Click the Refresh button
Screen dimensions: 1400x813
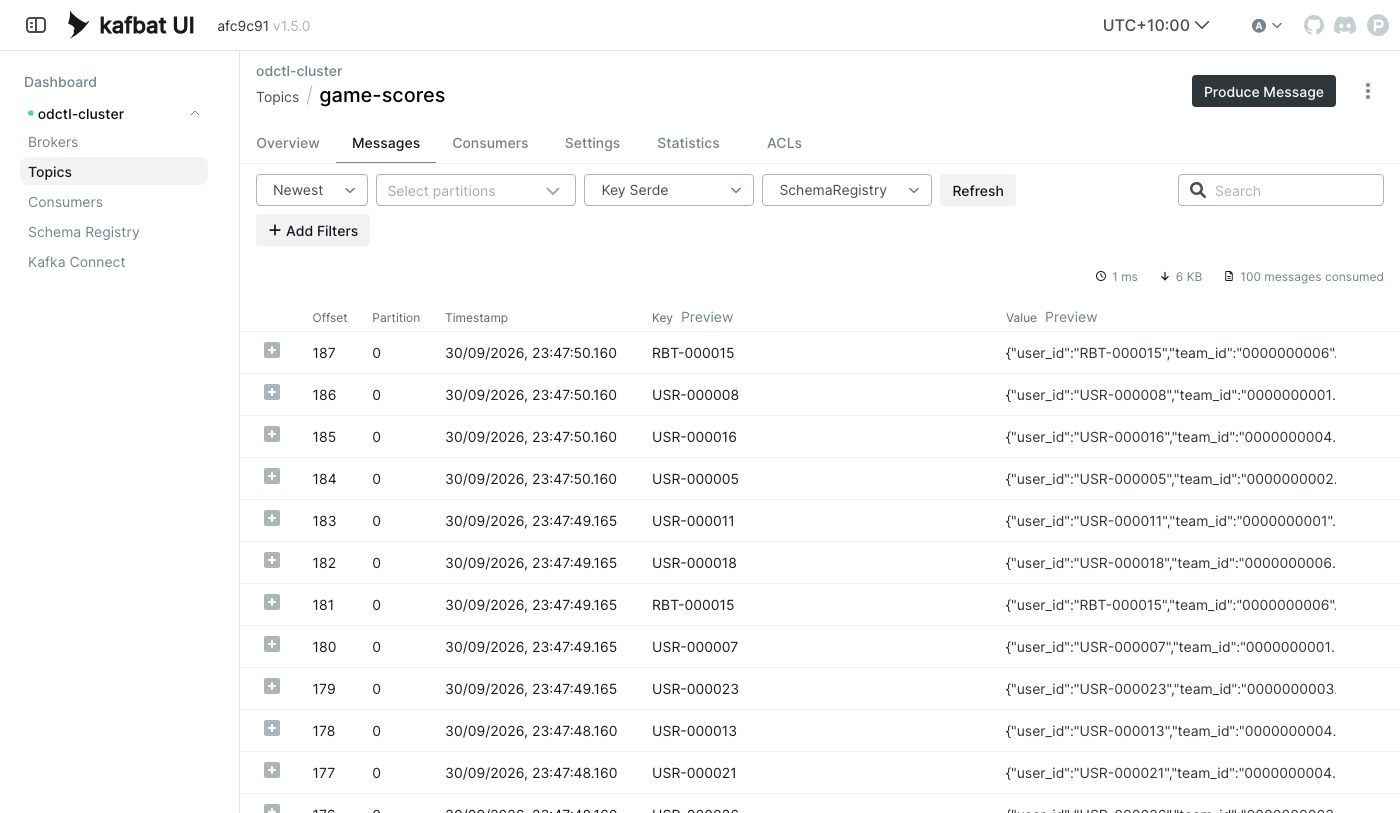tap(978, 190)
